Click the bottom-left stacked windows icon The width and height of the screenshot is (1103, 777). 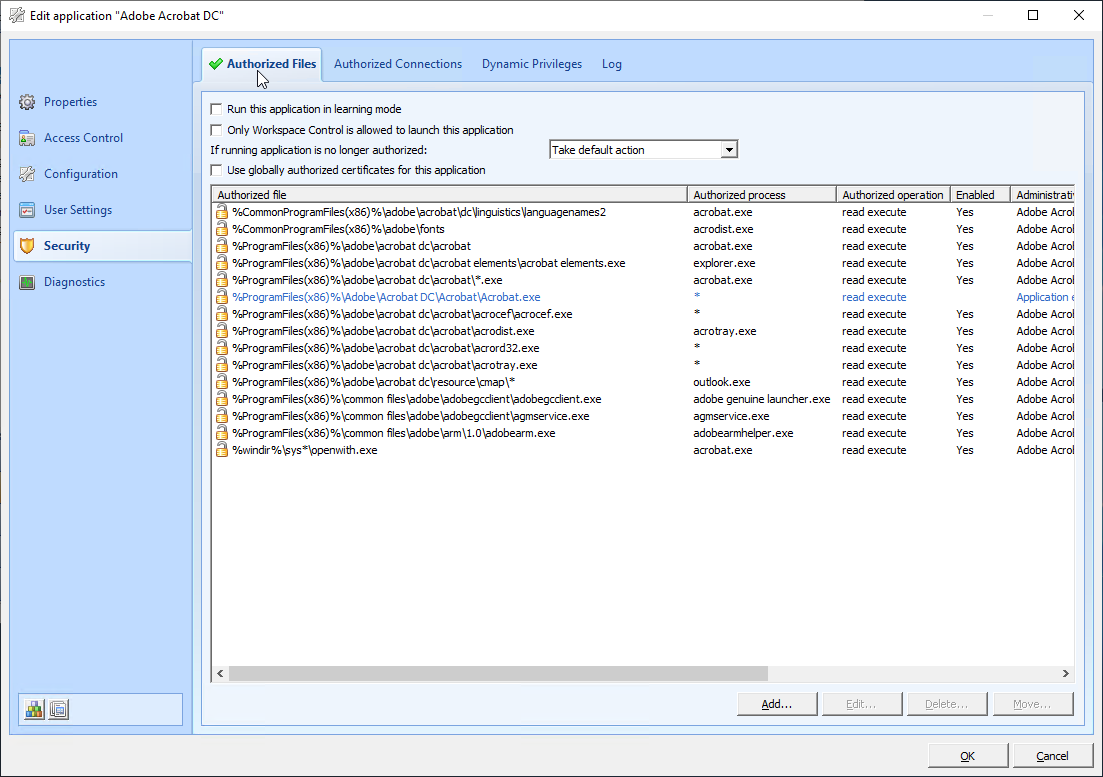[x=58, y=709]
